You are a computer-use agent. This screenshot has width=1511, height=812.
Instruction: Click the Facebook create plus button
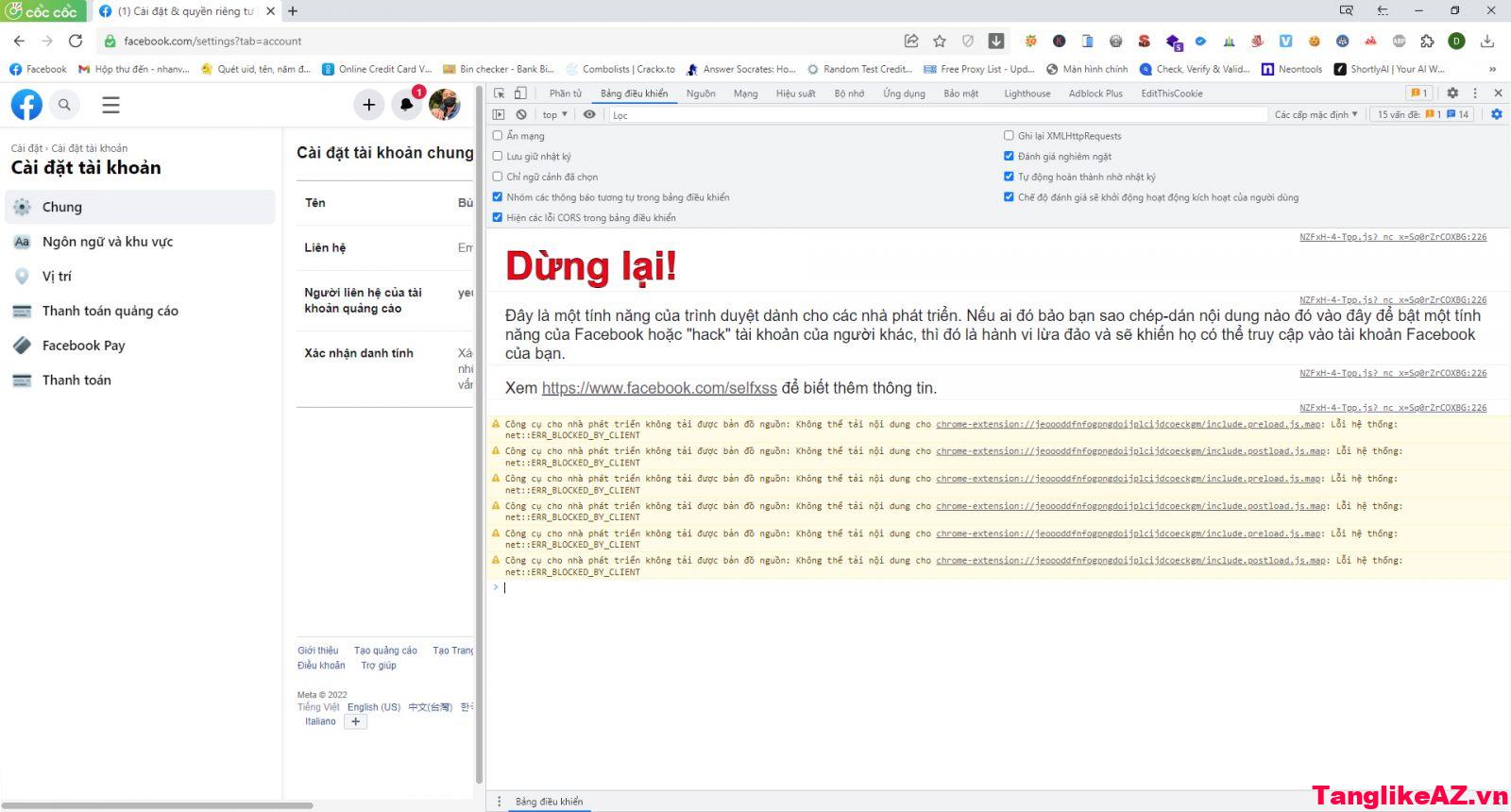click(x=368, y=105)
